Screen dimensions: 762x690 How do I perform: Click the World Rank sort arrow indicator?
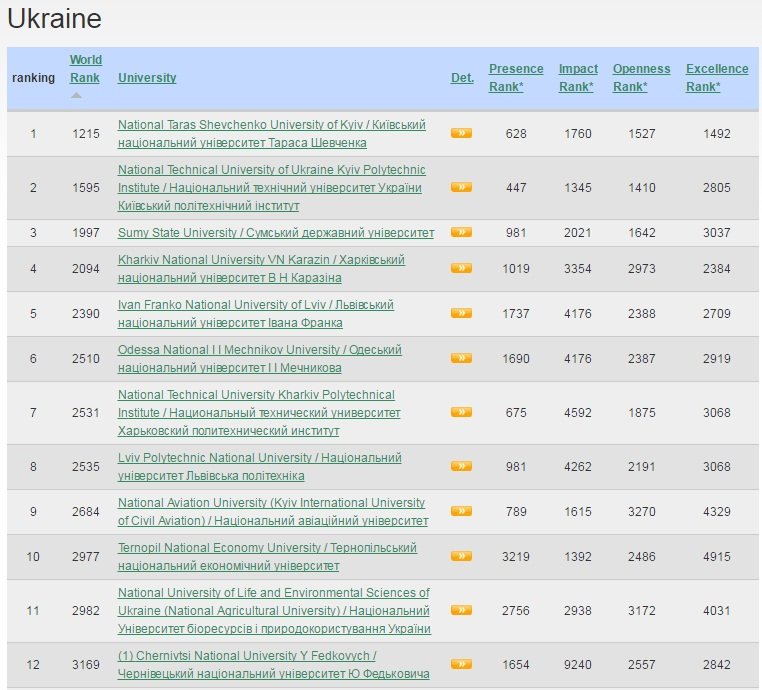(77, 96)
